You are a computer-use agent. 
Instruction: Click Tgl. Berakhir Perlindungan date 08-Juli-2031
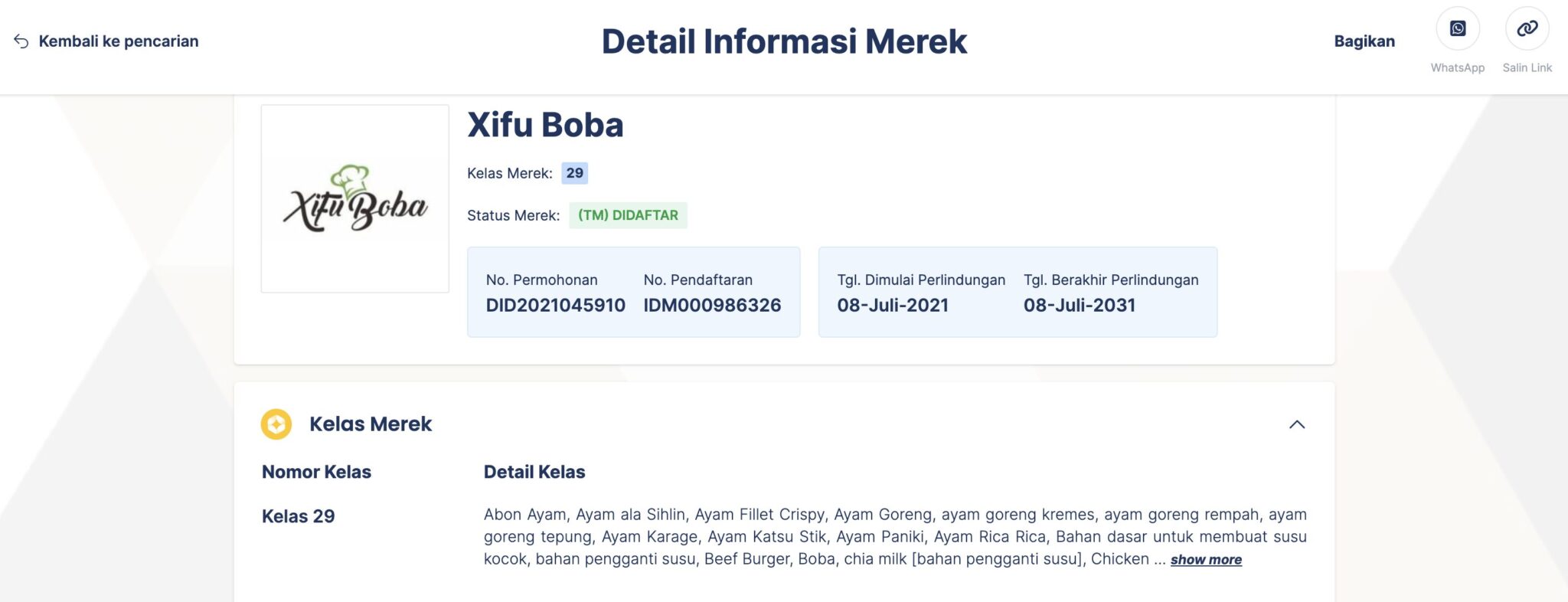click(x=1080, y=305)
